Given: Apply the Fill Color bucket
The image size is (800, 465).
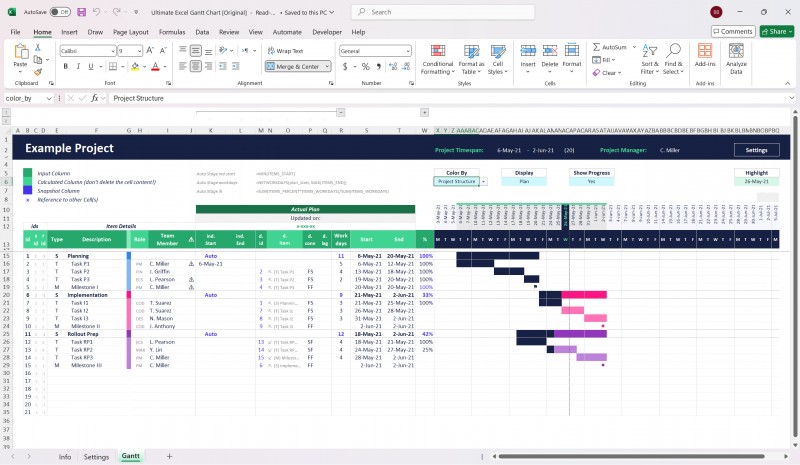Looking at the screenshot, I should (x=135, y=66).
